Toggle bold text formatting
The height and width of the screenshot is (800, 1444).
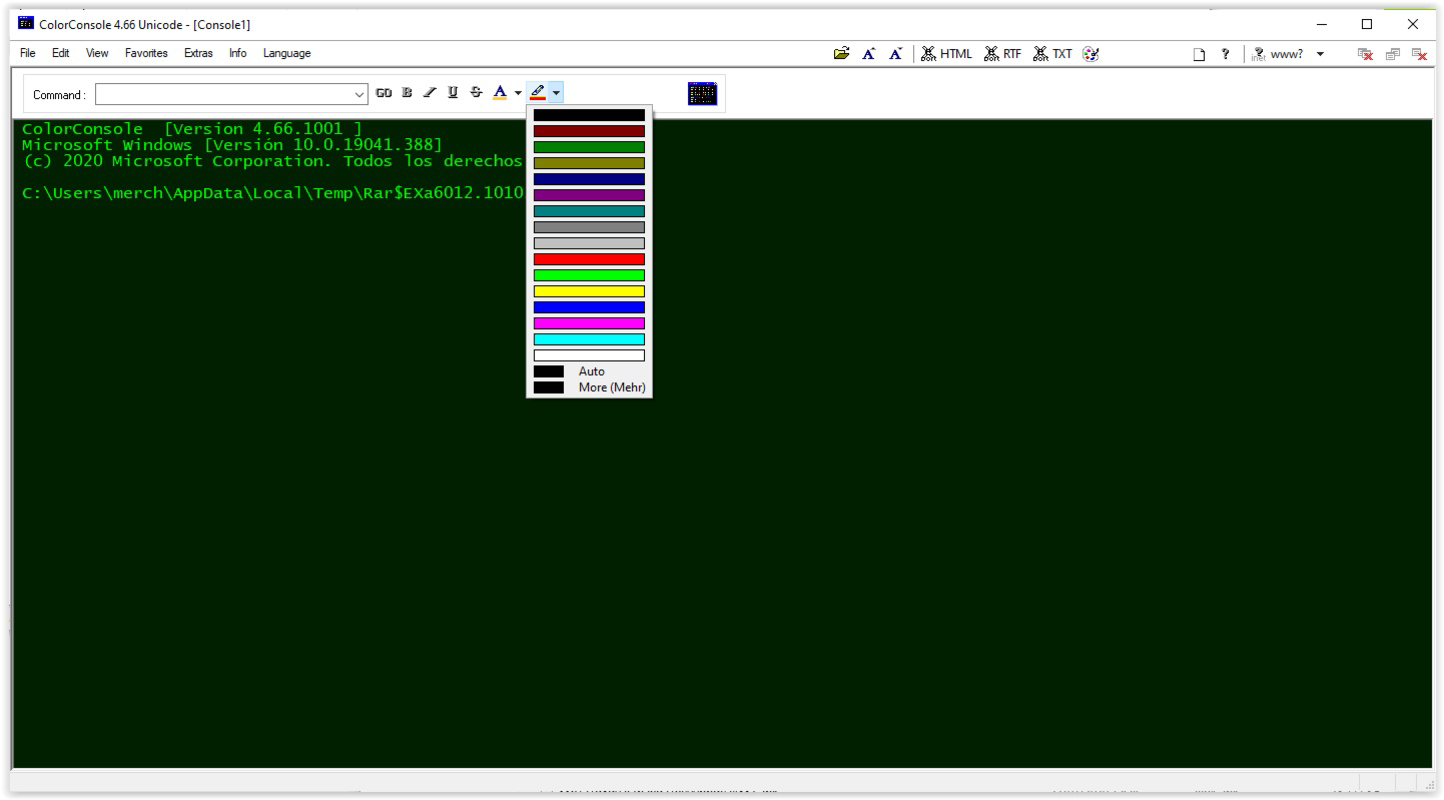pyautogui.click(x=407, y=93)
